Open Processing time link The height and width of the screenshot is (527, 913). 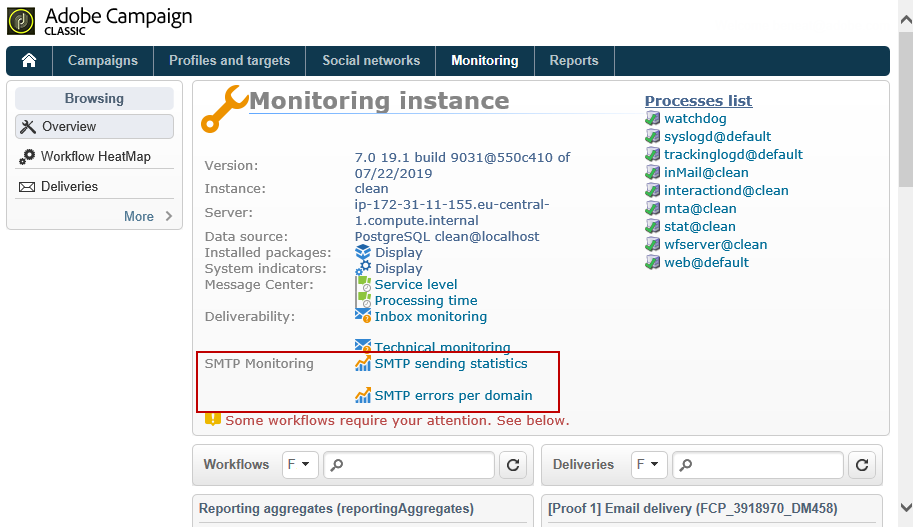tap(426, 300)
